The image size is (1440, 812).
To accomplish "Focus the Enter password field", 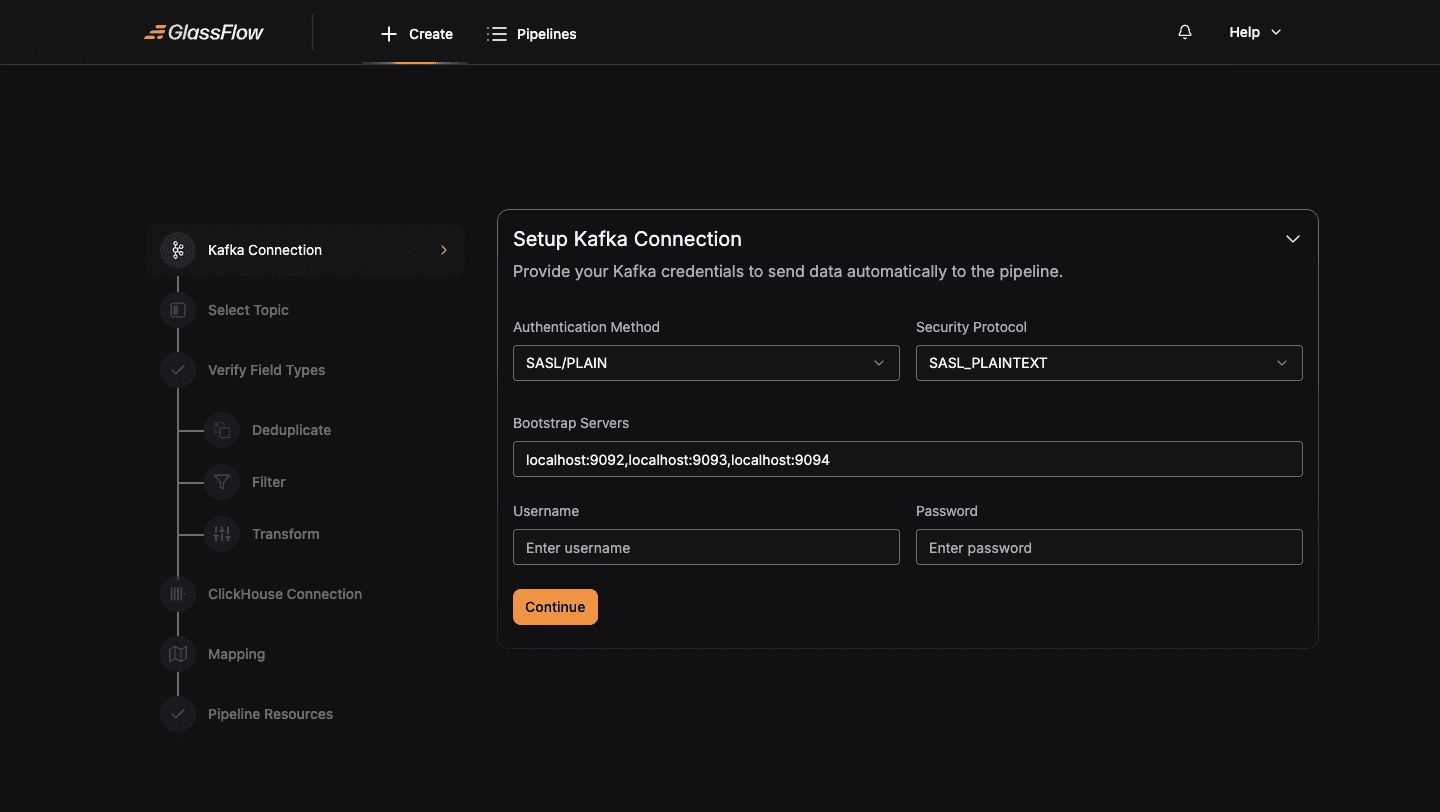I will (1109, 547).
